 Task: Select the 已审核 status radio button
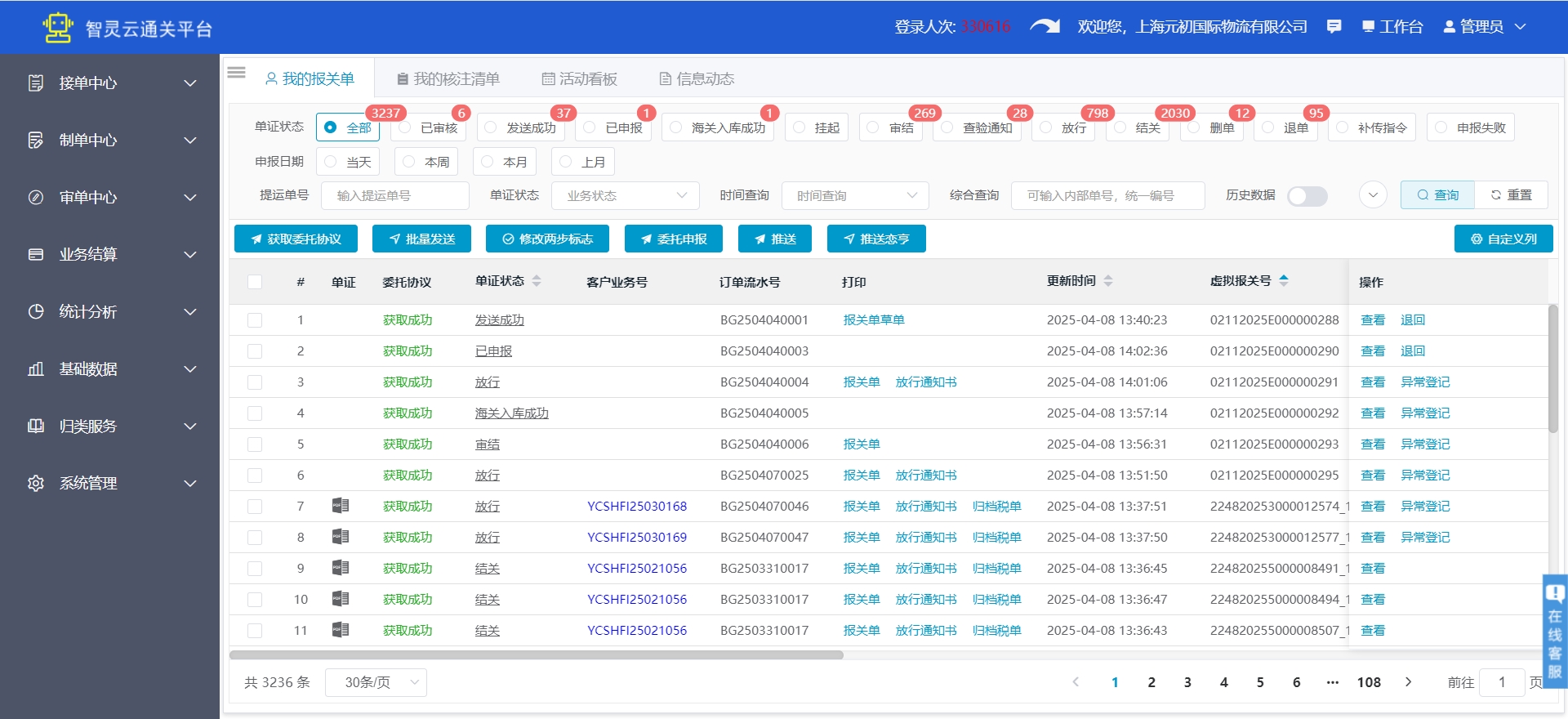pyautogui.click(x=405, y=127)
